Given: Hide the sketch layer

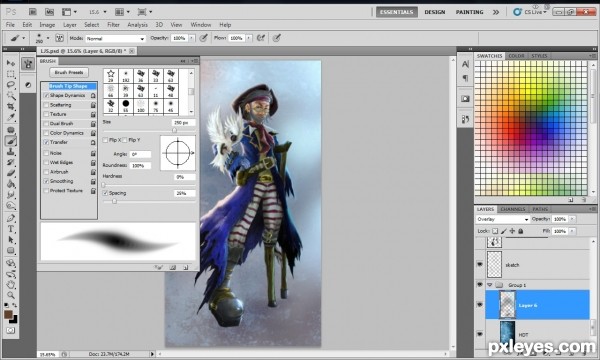Looking at the screenshot, I should (x=480, y=264).
